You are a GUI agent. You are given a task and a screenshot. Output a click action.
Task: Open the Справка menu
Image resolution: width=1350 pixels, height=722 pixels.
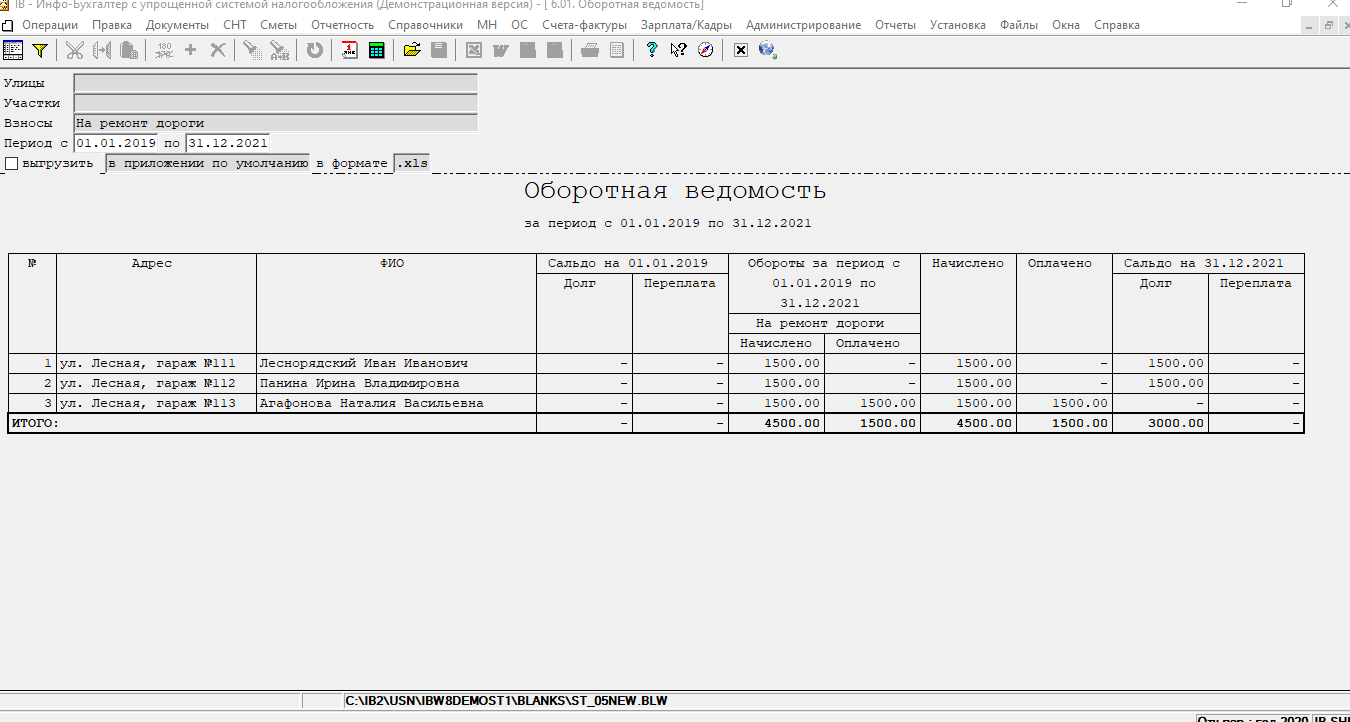pyautogui.click(x=1116, y=25)
